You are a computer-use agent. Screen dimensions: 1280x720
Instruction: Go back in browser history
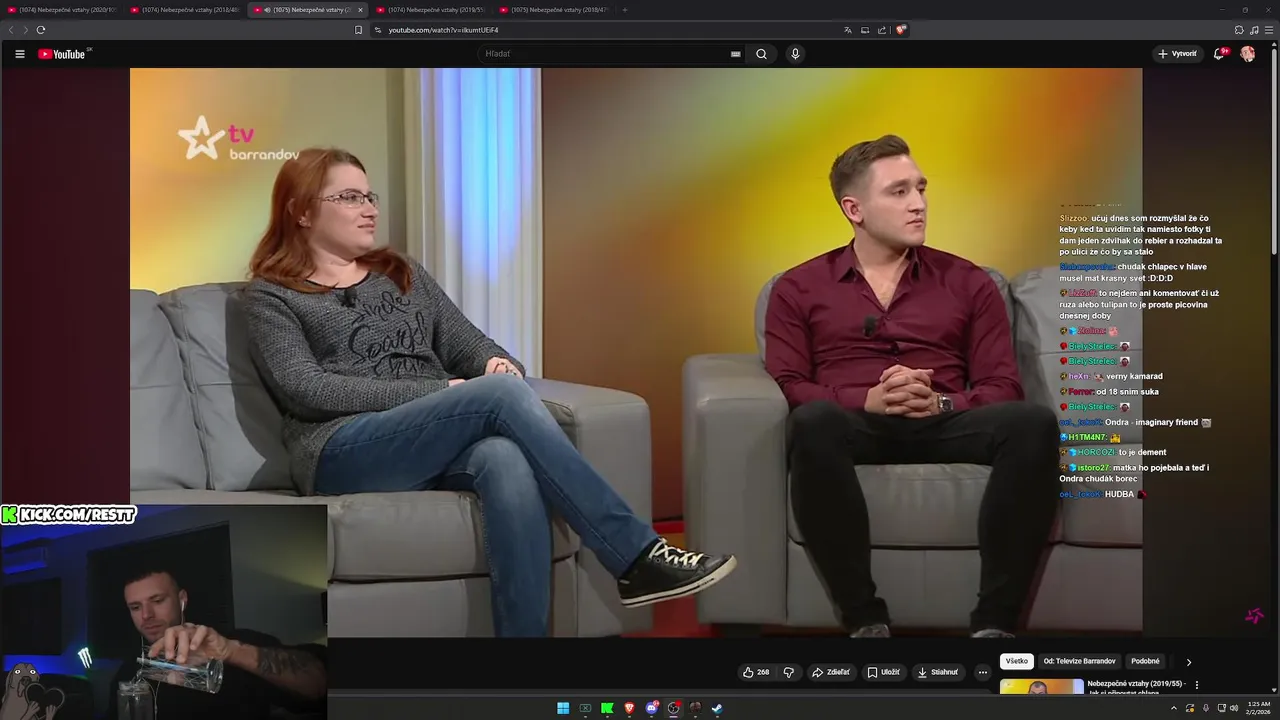tap(11, 30)
